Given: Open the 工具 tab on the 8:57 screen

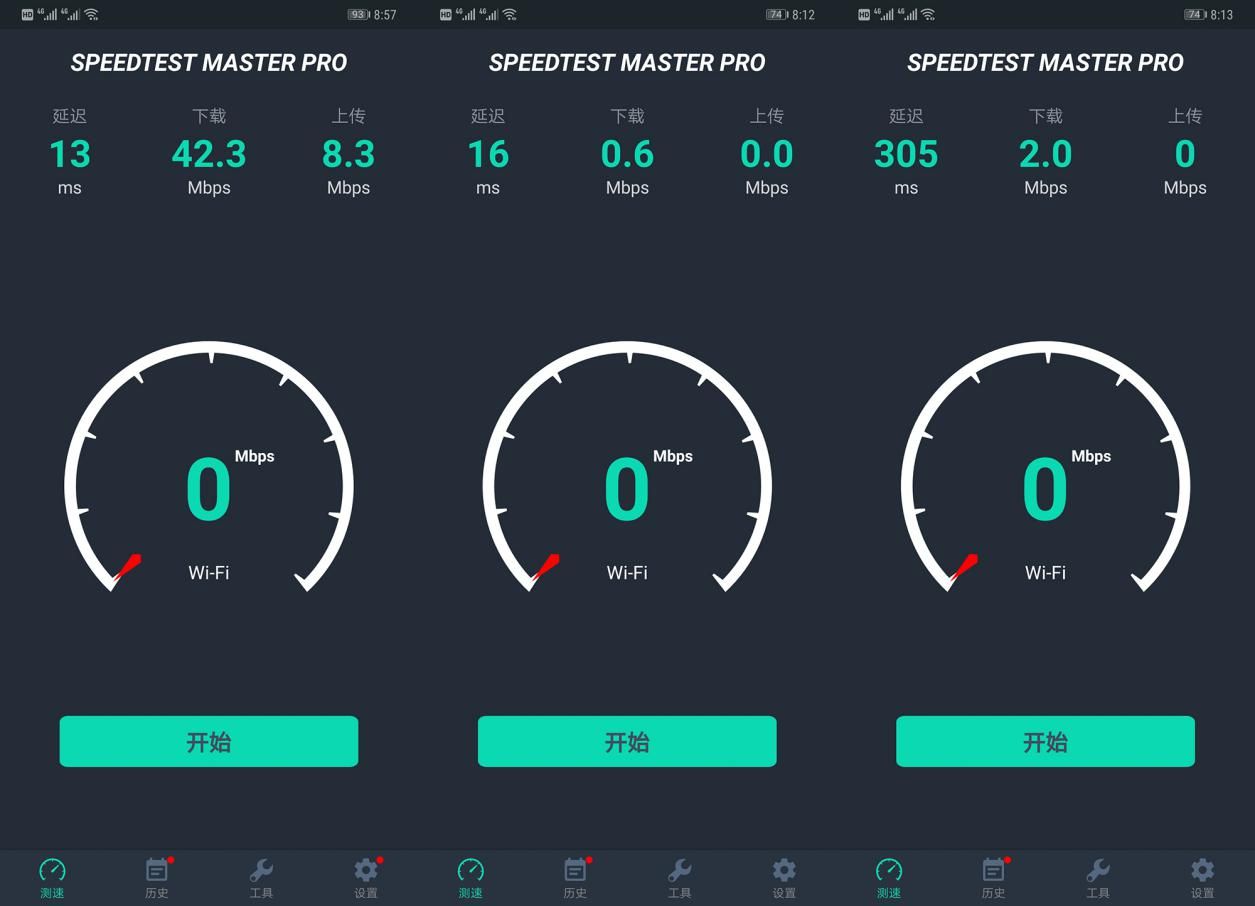Looking at the screenshot, I should (x=261, y=878).
